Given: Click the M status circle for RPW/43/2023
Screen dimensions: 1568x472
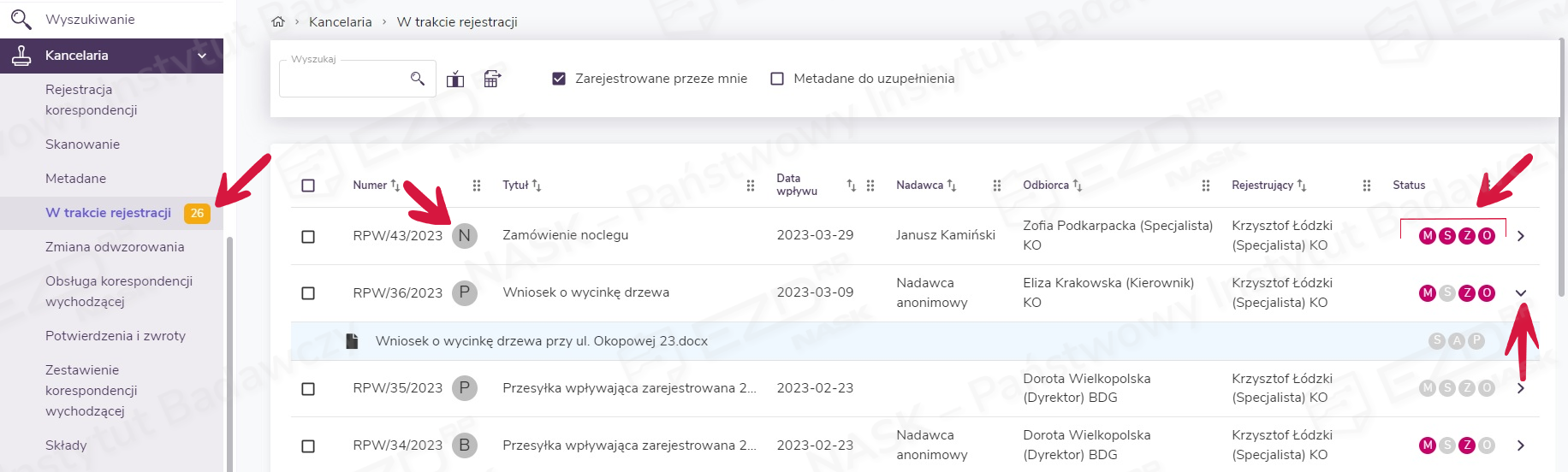Looking at the screenshot, I should tap(1427, 236).
